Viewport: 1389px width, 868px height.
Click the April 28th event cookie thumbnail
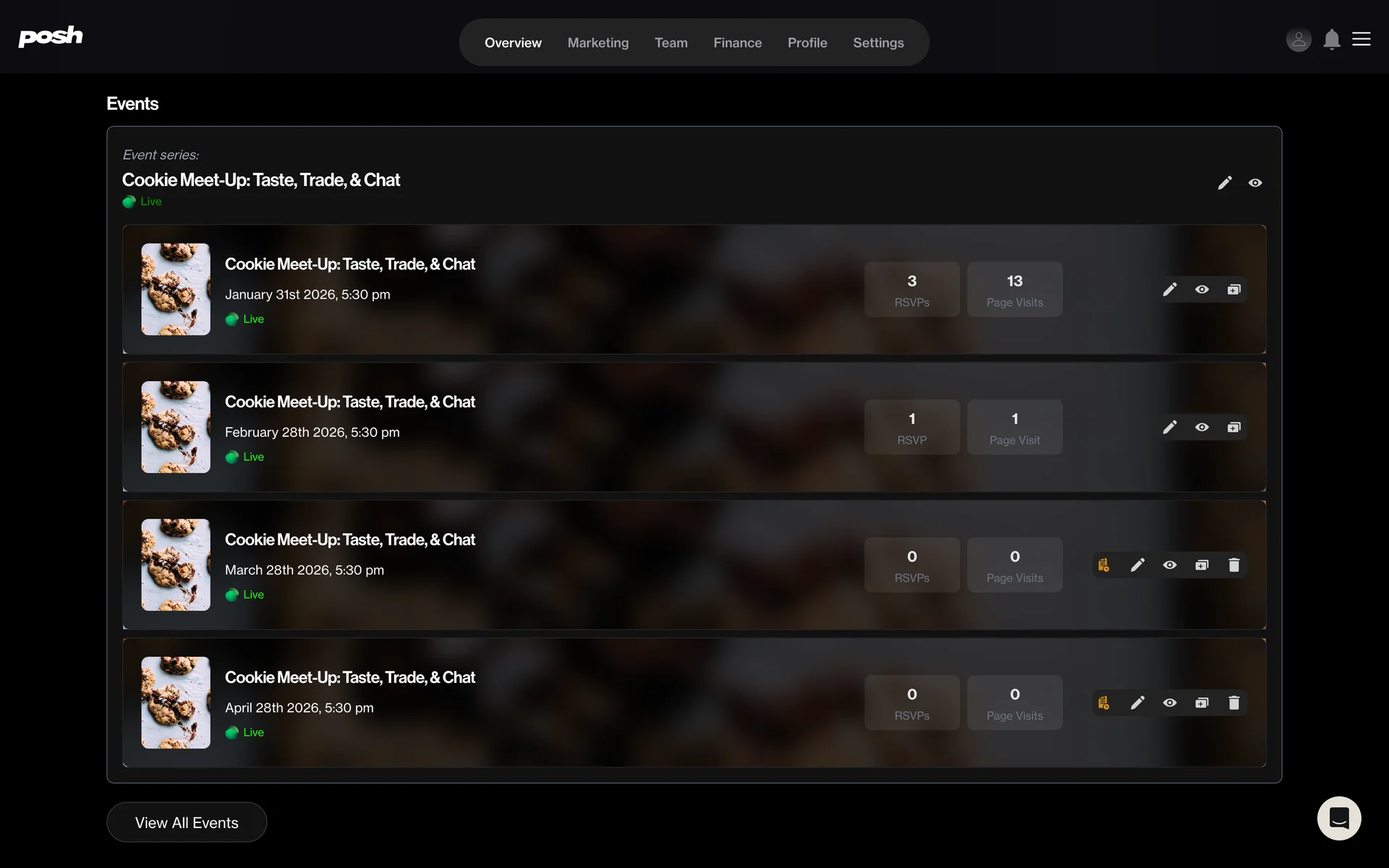click(x=176, y=702)
